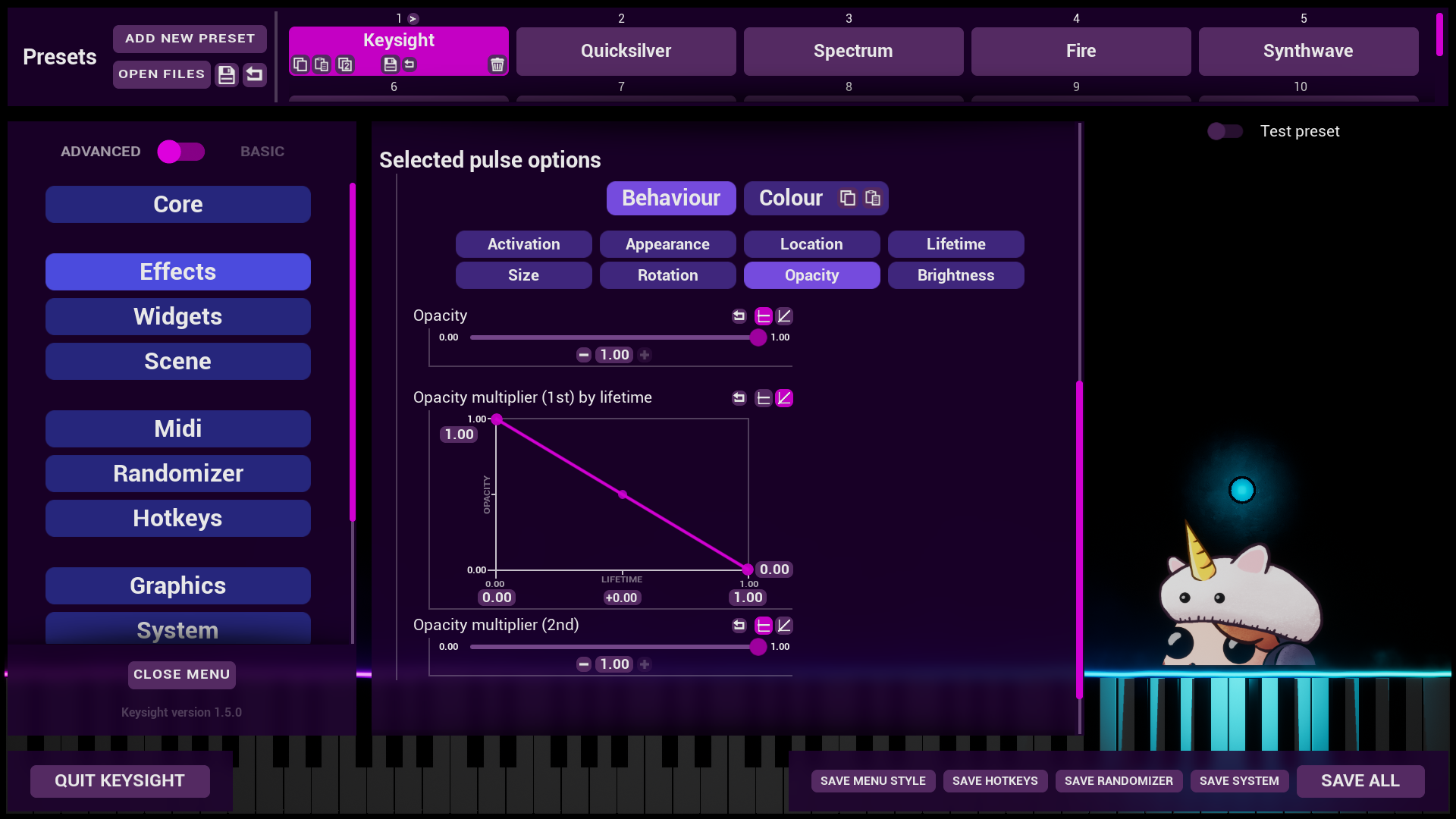Click the copy icon on Keysight preset
Image resolution: width=1456 pixels, height=819 pixels.
click(x=300, y=64)
